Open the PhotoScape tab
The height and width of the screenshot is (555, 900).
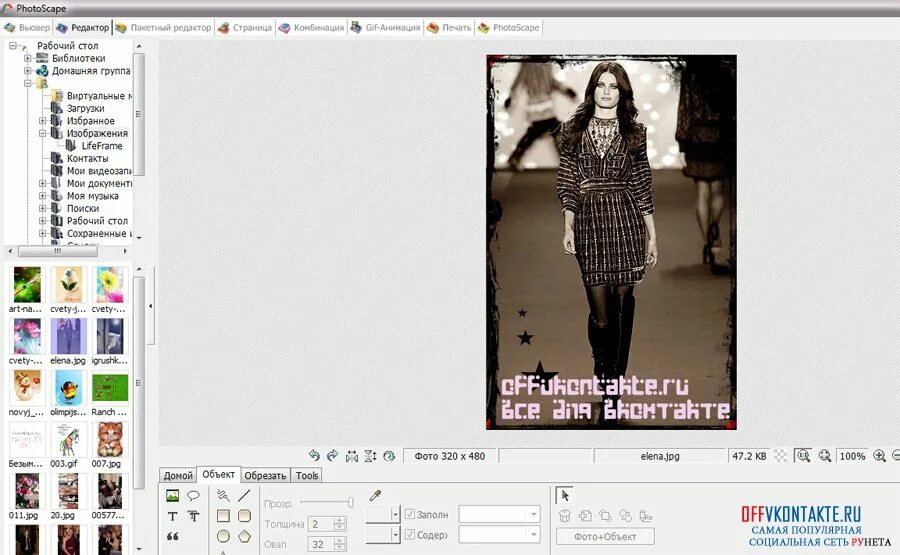509,28
